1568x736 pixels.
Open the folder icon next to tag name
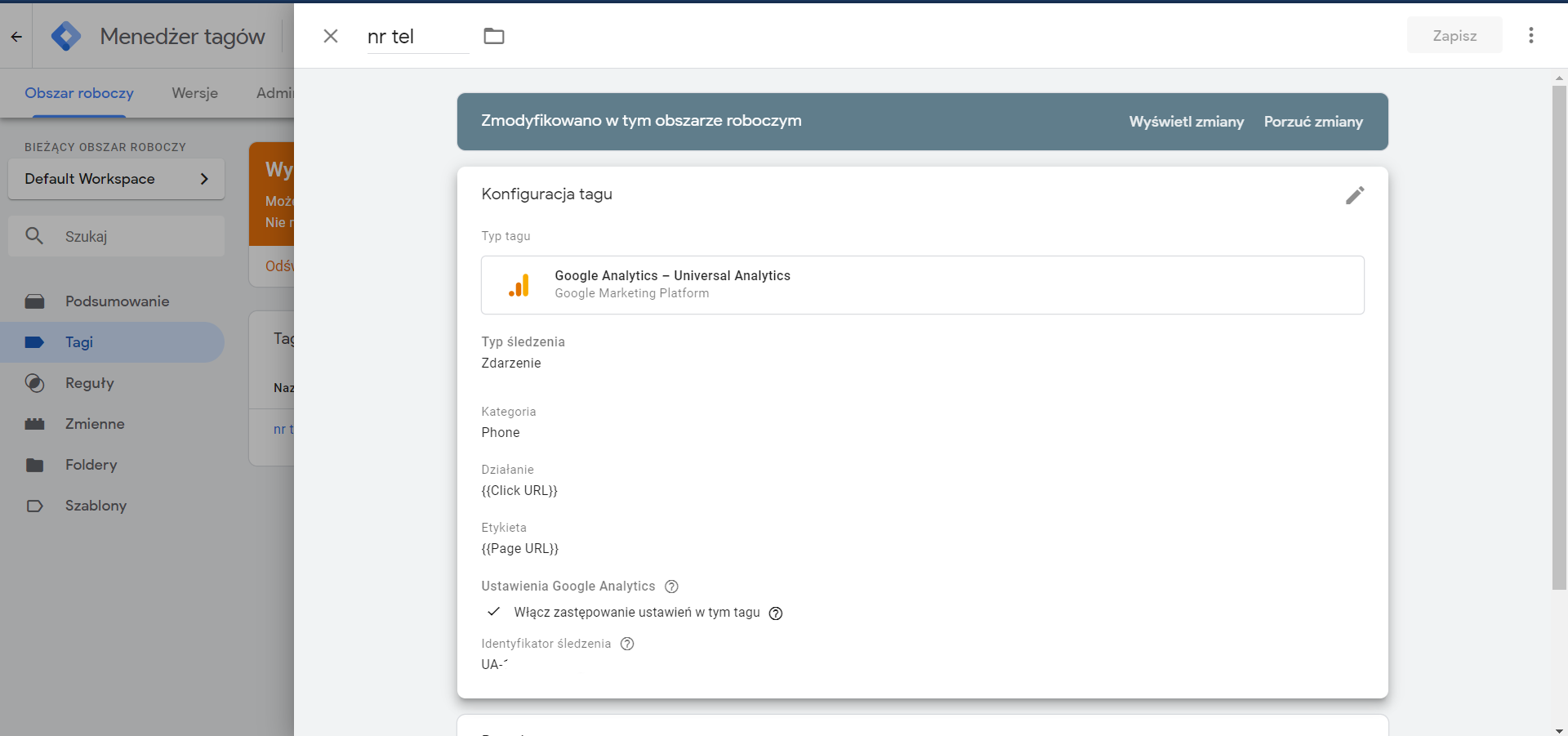pos(494,36)
